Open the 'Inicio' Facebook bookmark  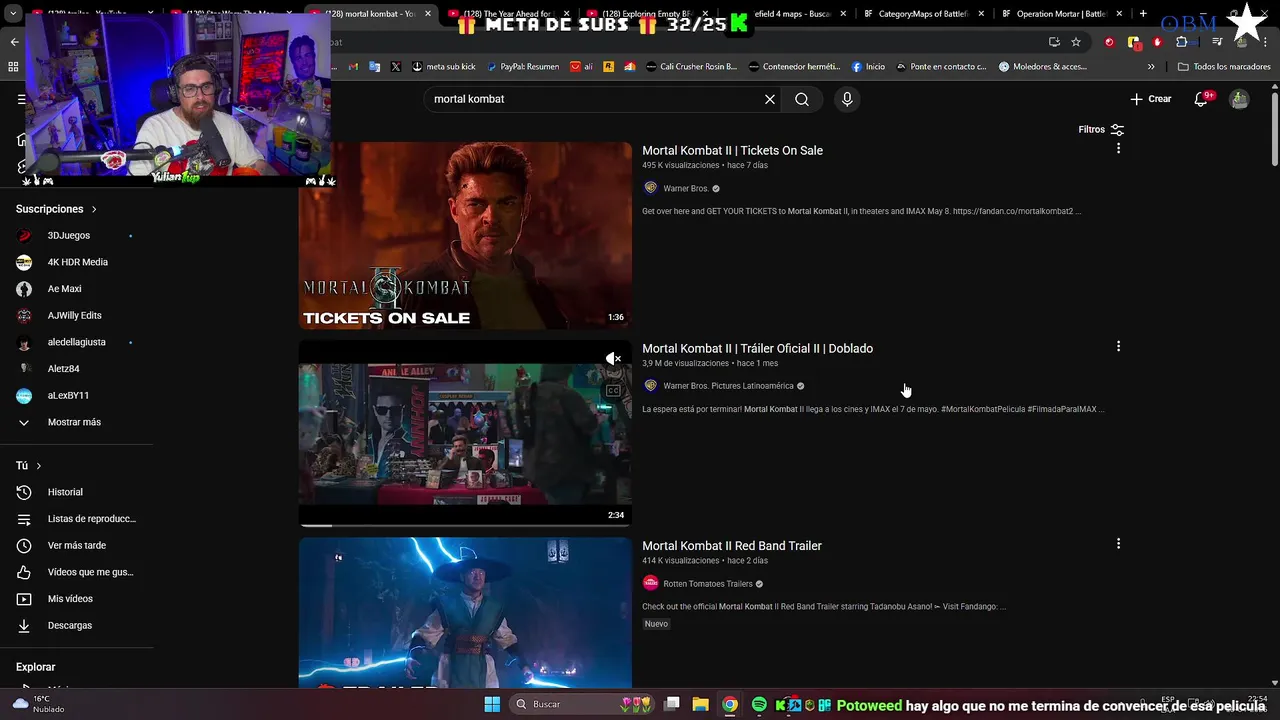[x=868, y=67]
